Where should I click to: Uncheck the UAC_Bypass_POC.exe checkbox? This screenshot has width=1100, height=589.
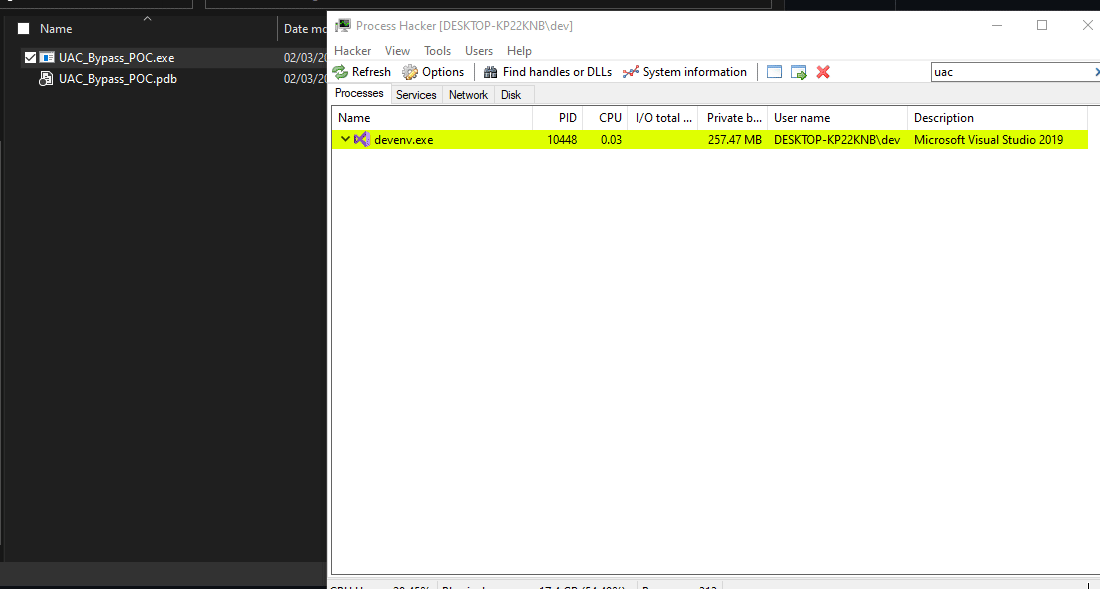click(x=30, y=57)
